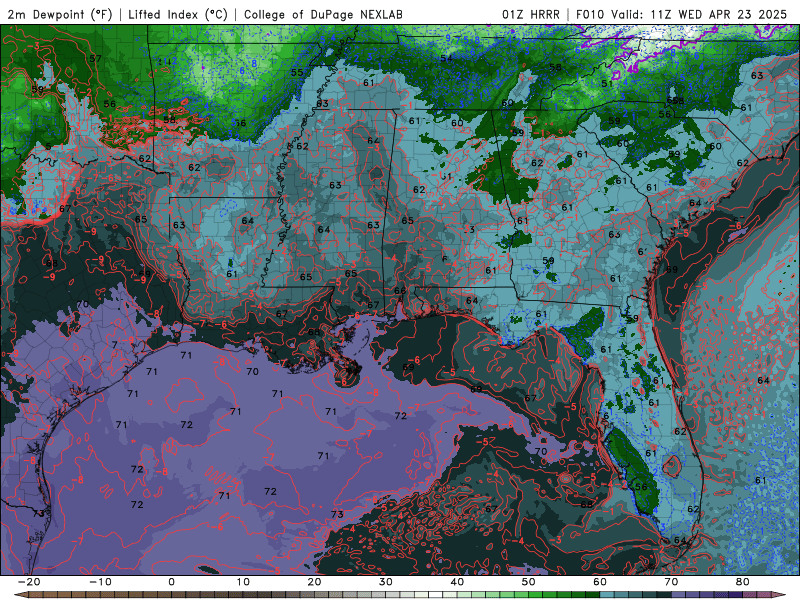This screenshot has width=800, height=600.
Task: Click the '20' color scale label
Action: [x=314, y=582]
